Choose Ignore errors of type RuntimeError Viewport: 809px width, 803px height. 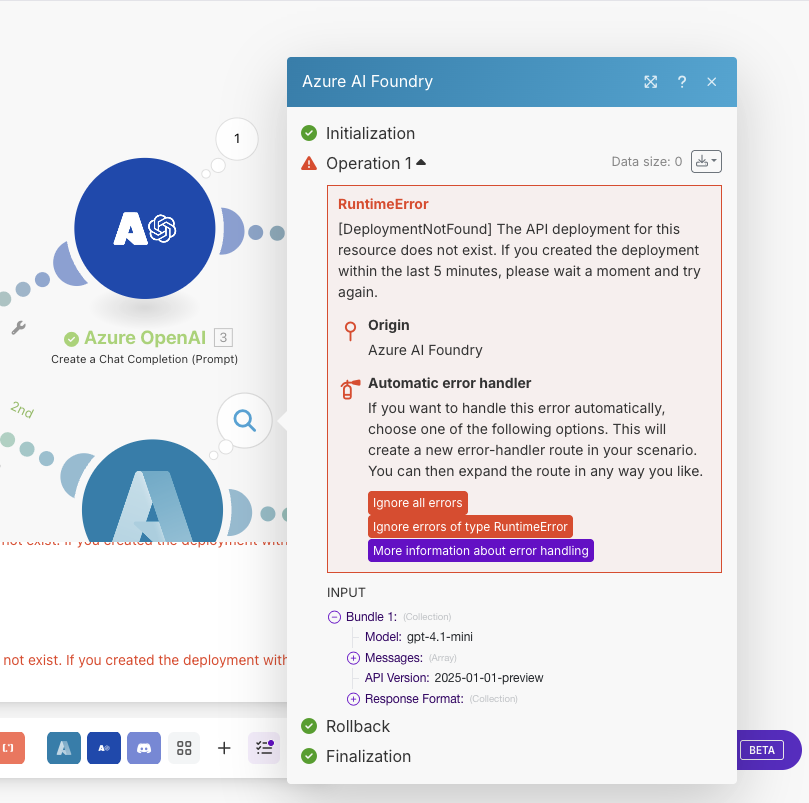(468, 526)
